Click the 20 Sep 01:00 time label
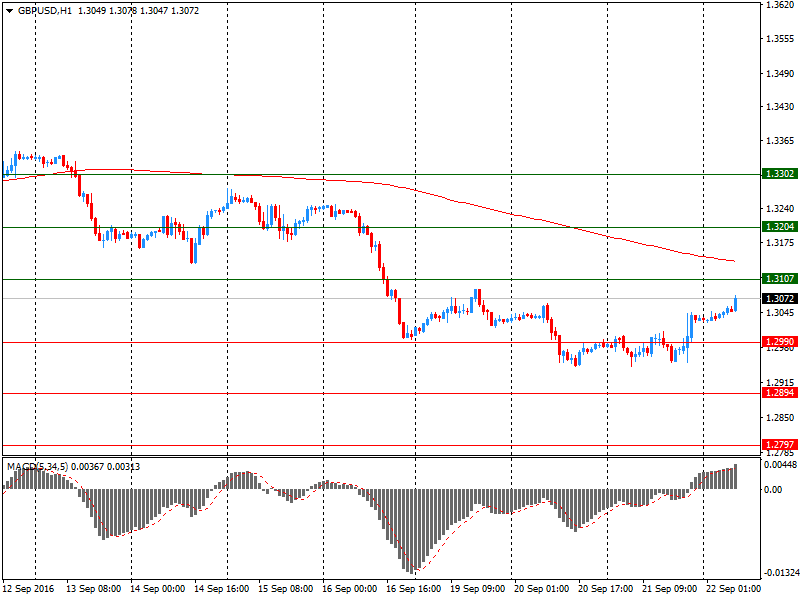 pos(541,589)
